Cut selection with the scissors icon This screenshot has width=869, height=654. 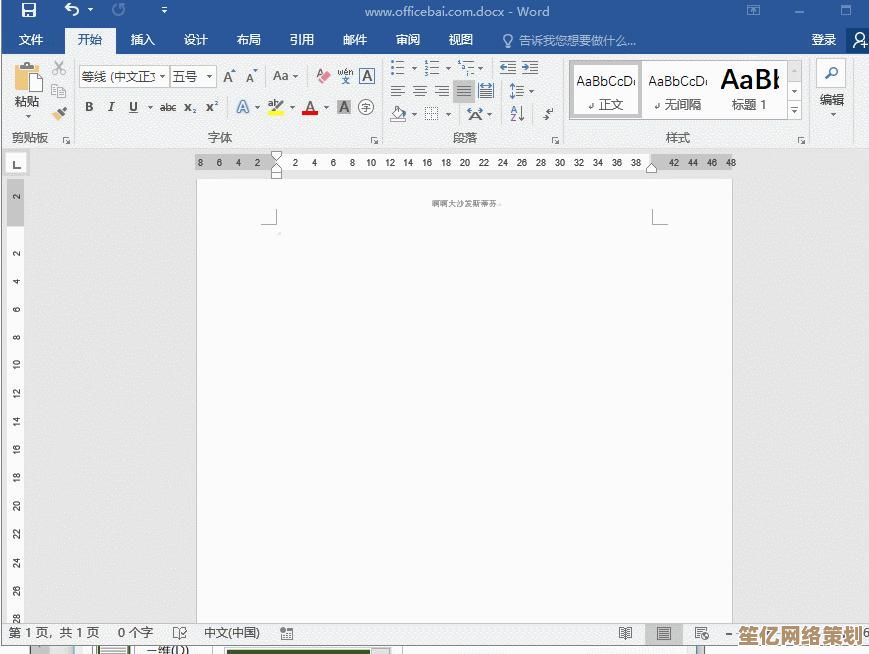(x=59, y=68)
